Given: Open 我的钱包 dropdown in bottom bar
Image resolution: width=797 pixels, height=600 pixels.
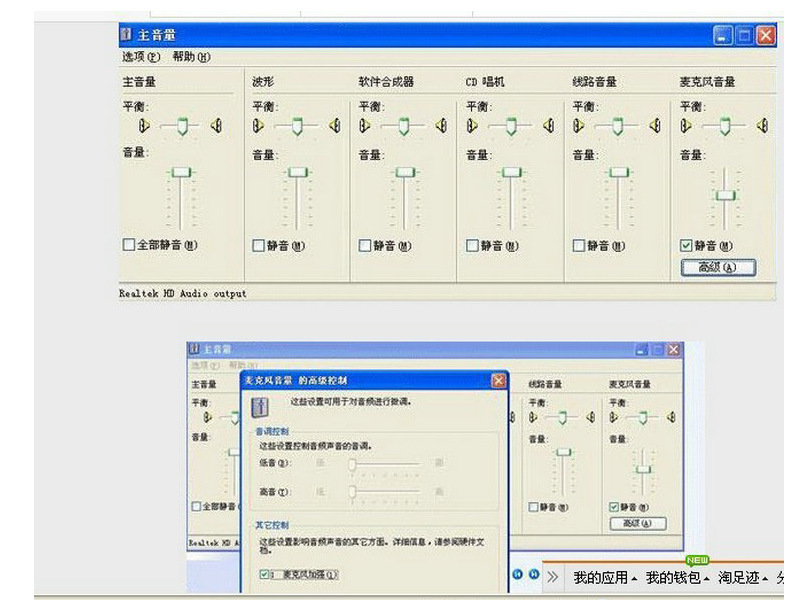Looking at the screenshot, I should pyautogui.click(x=677, y=578).
